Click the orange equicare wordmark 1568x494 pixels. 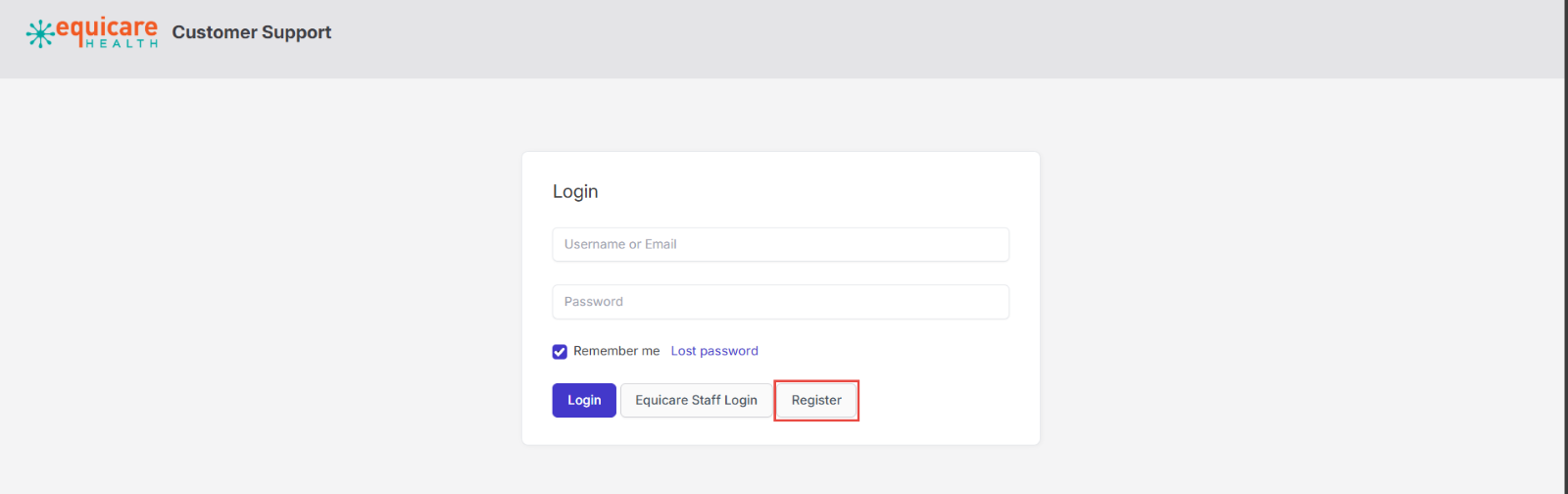[x=107, y=27]
